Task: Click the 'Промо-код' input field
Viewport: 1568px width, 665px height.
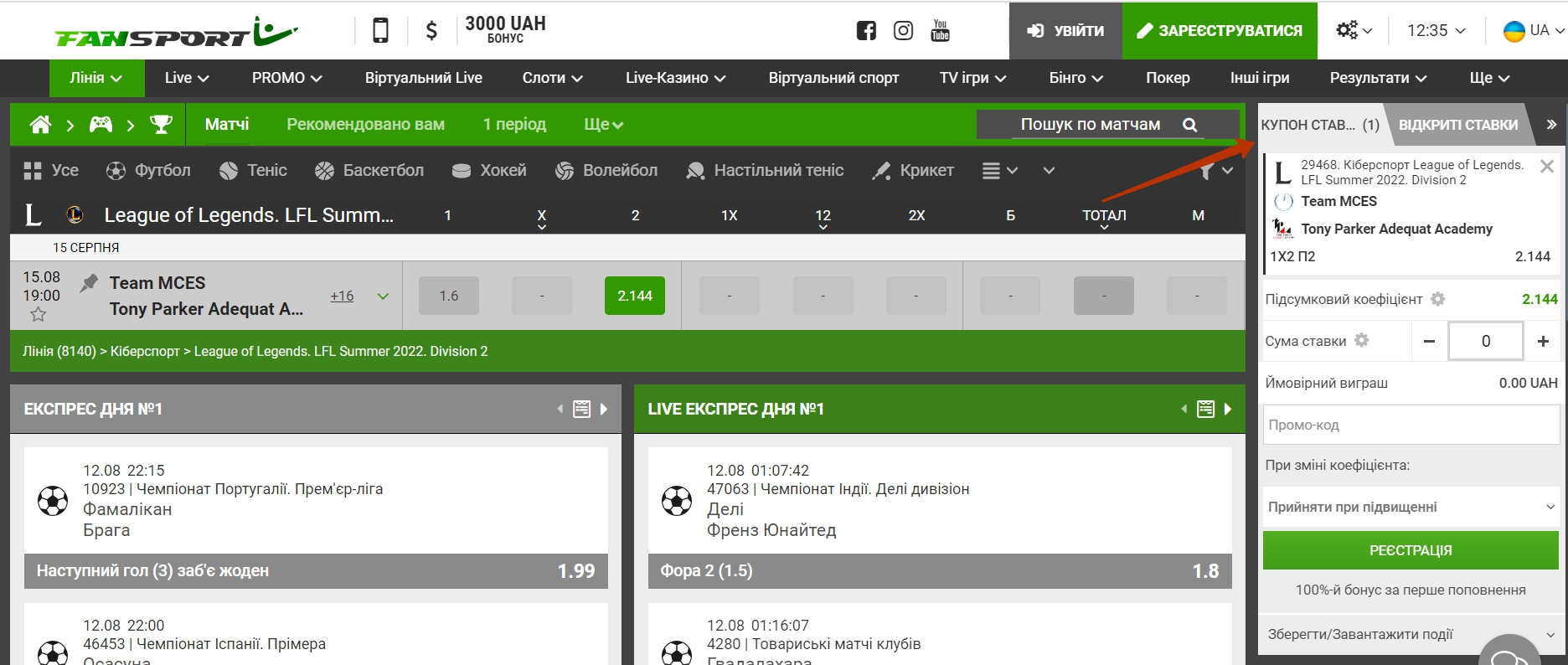Action: pos(1411,425)
